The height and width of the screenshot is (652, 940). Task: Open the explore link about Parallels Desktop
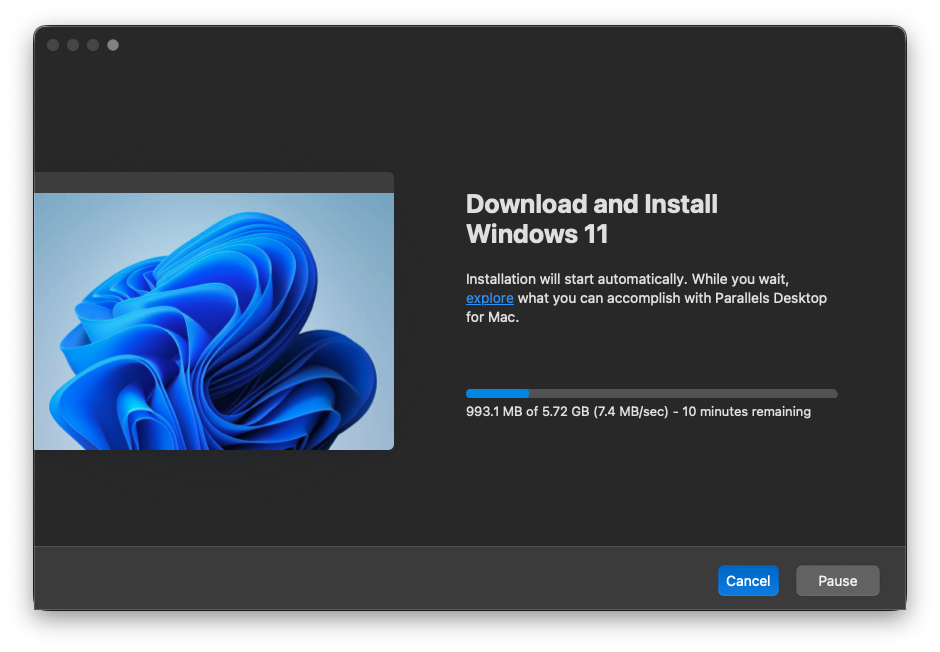click(489, 298)
